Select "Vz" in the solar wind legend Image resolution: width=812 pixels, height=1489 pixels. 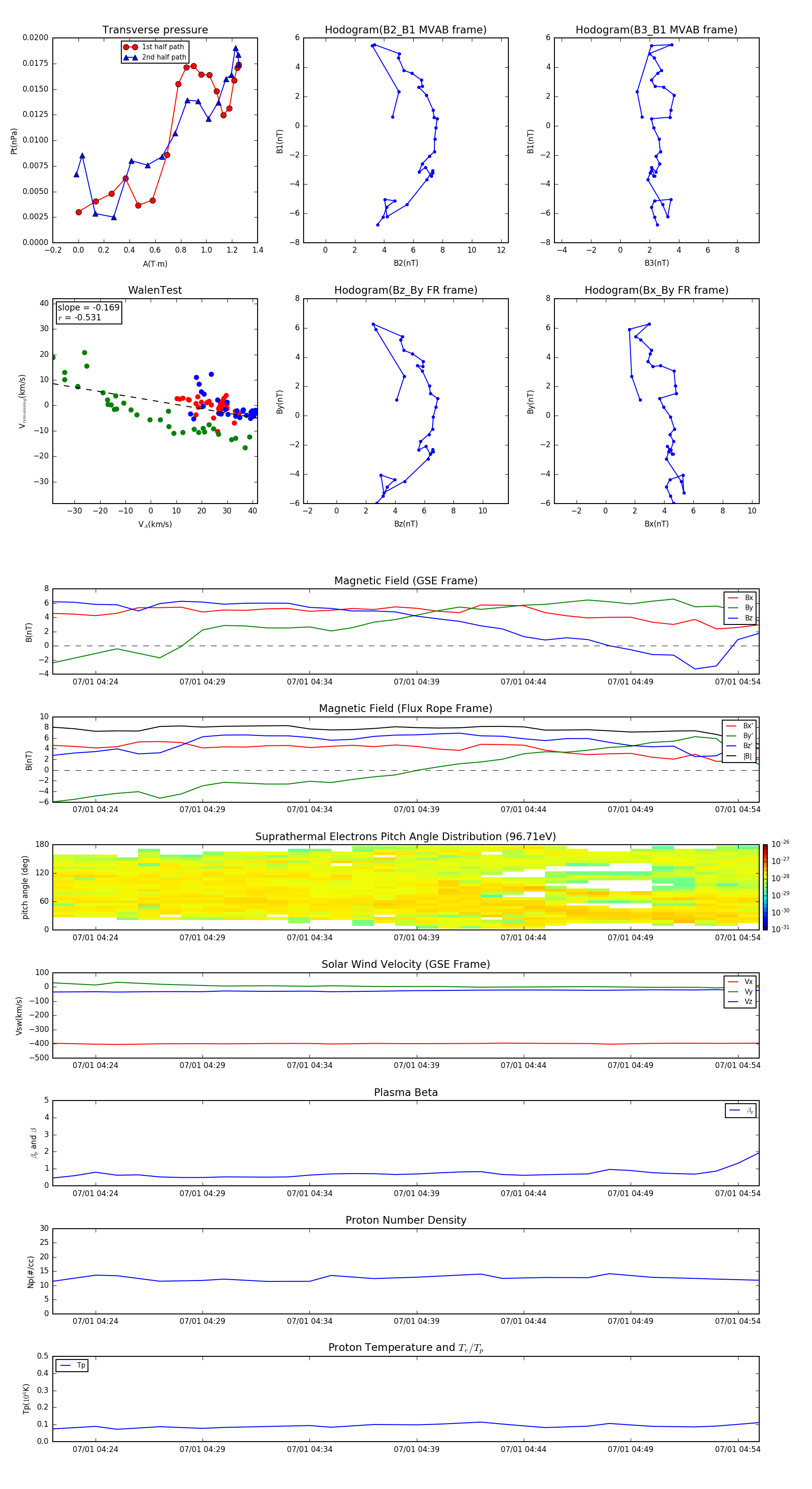(741, 1001)
